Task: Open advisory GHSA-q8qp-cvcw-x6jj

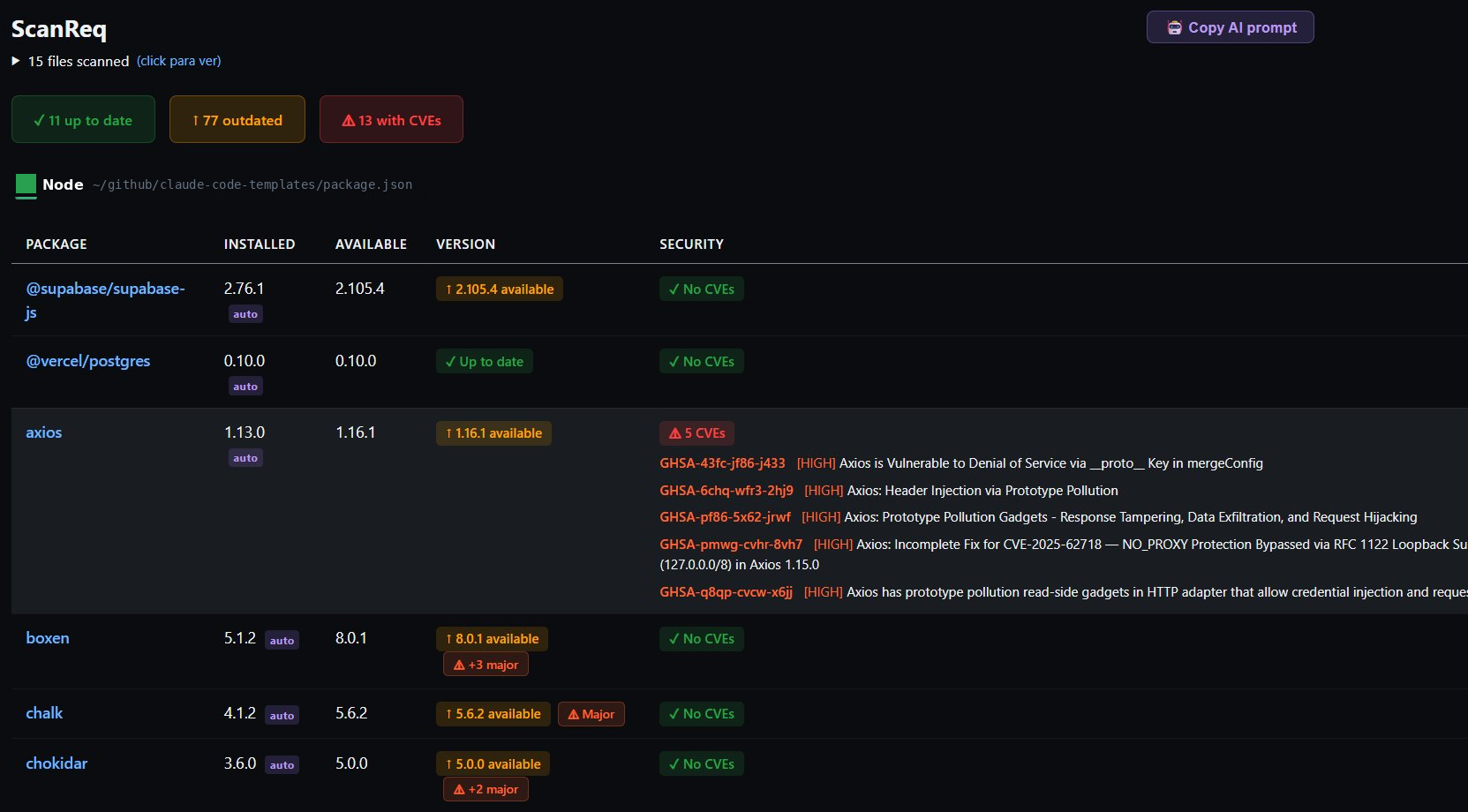Action: point(726,592)
